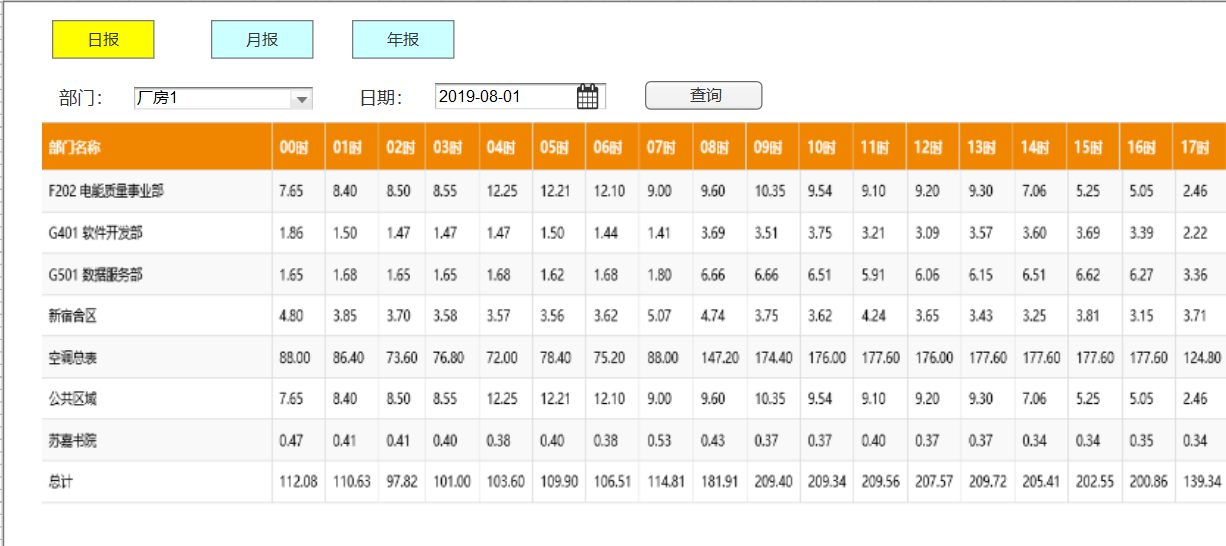Switch to the 月报 tab
The image size is (1226, 546).
click(262, 40)
